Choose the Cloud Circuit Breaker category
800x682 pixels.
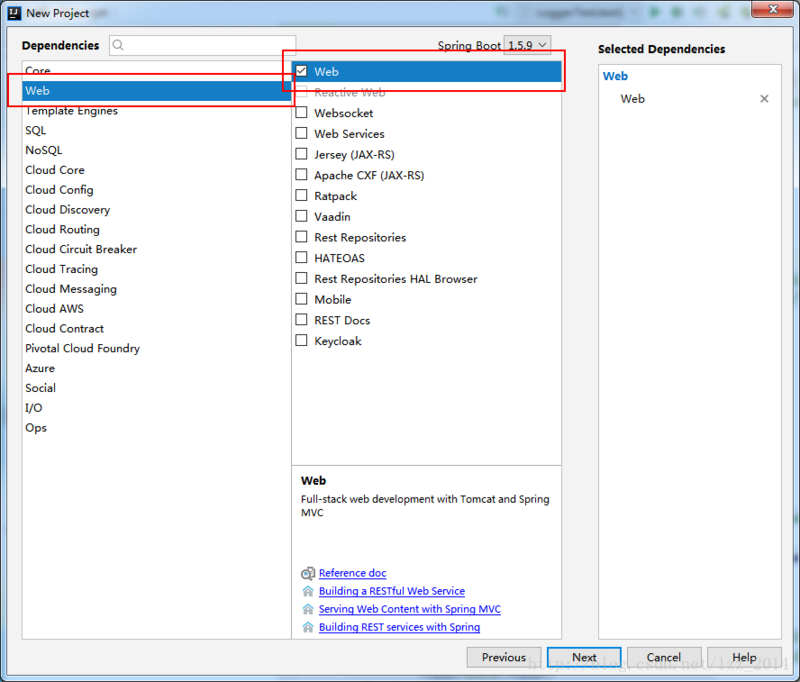click(156, 249)
